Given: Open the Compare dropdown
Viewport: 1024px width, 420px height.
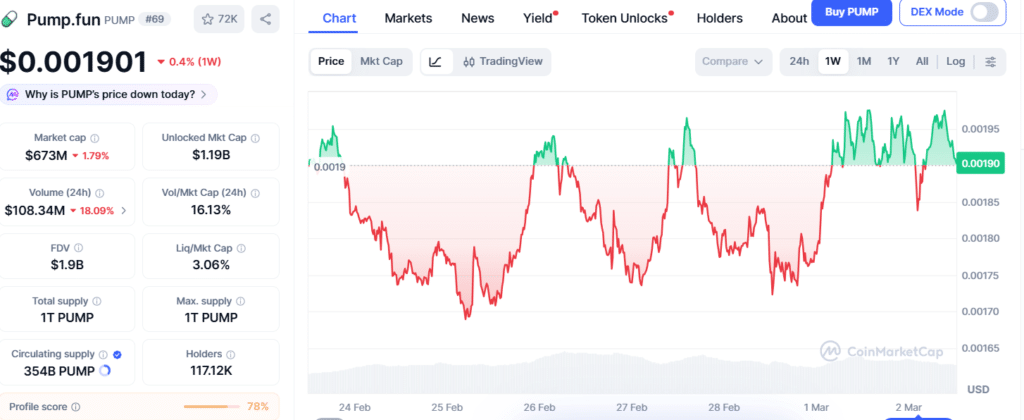Looking at the screenshot, I should pos(733,62).
